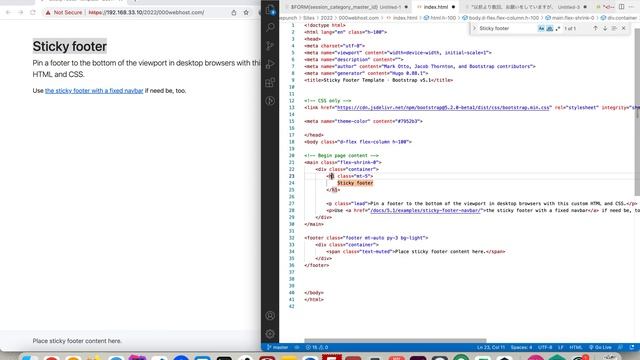Reload the browser page
The height and width of the screenshot is (360, 640).
point(33,13)
